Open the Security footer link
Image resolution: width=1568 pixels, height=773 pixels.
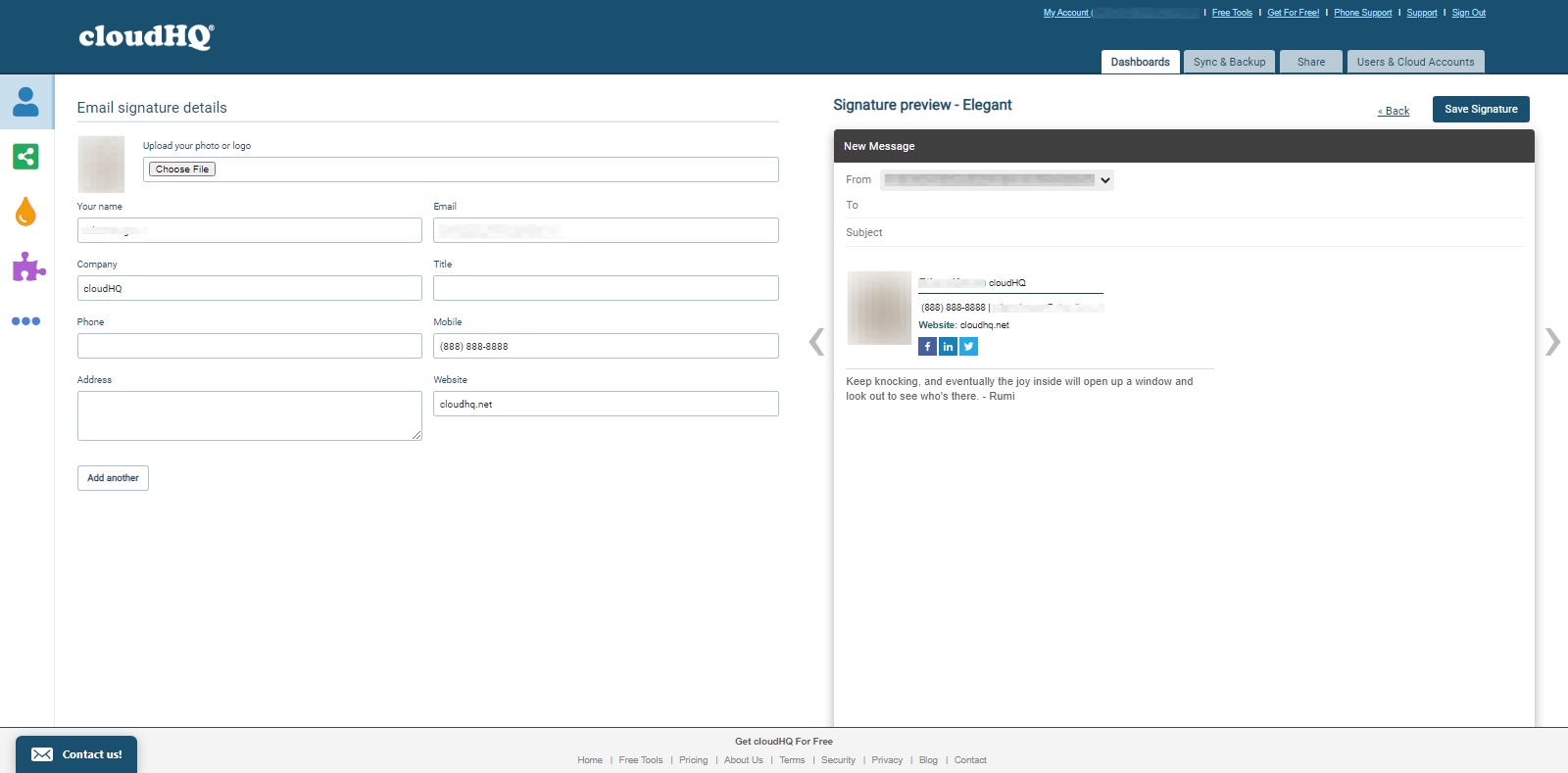pyautogui.click(x=838, y=760)
